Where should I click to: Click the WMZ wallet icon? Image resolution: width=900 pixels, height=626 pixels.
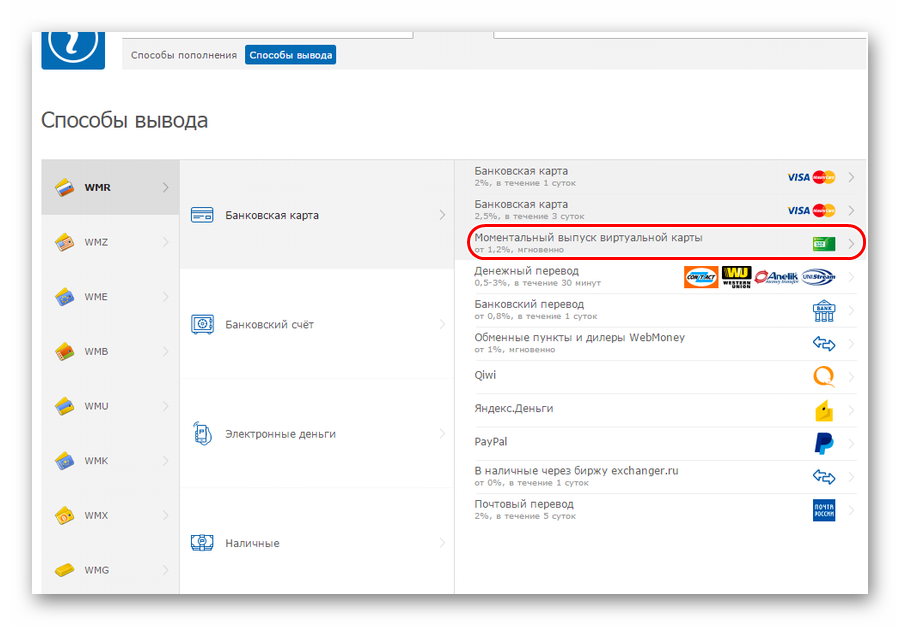[x=64, y=242]
